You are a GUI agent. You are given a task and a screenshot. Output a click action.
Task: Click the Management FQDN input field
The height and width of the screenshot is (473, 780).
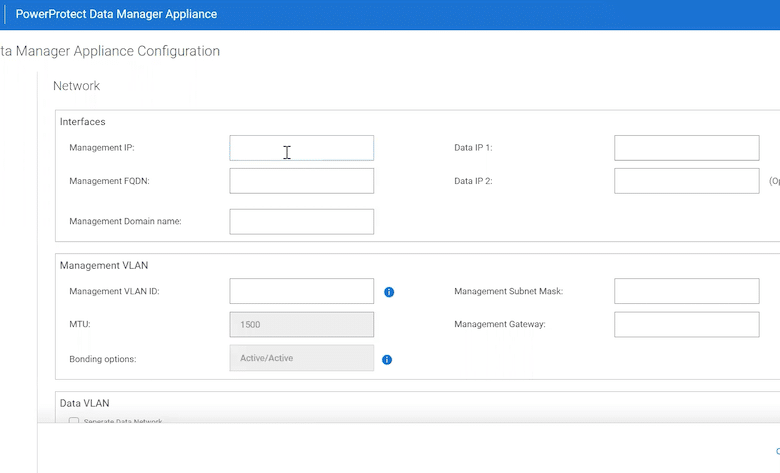tap(301, 181)
